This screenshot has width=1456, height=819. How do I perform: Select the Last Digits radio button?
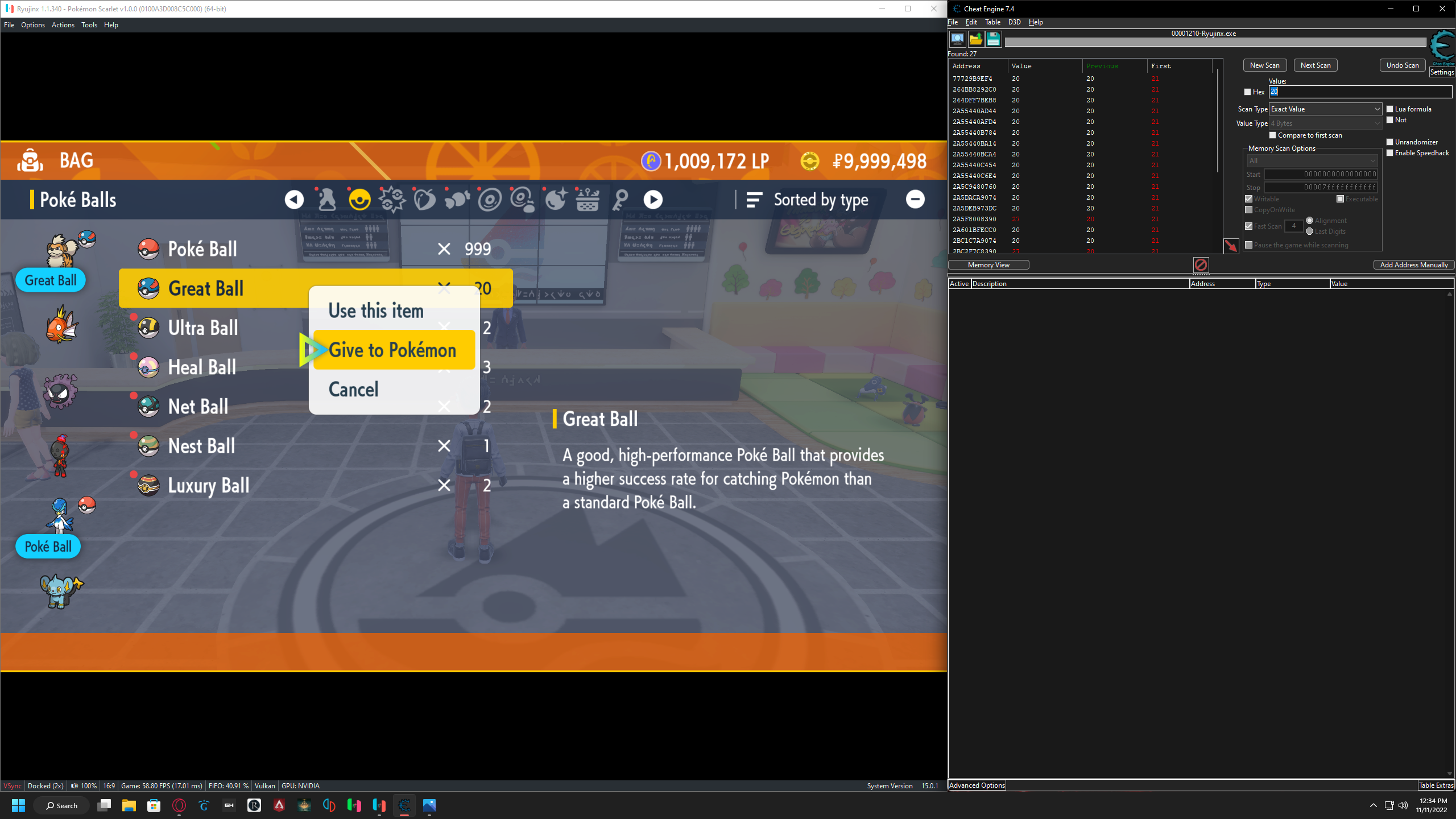pos(1310,231)
